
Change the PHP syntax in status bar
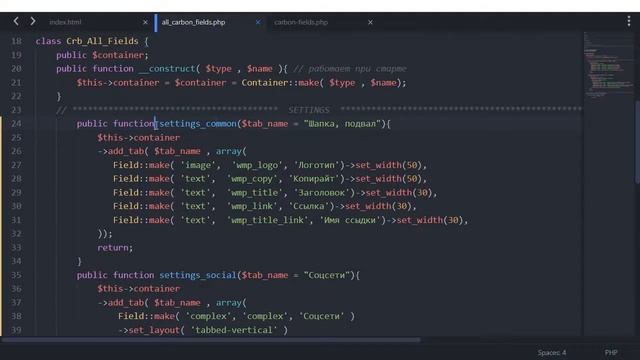[x=611, y=353]
